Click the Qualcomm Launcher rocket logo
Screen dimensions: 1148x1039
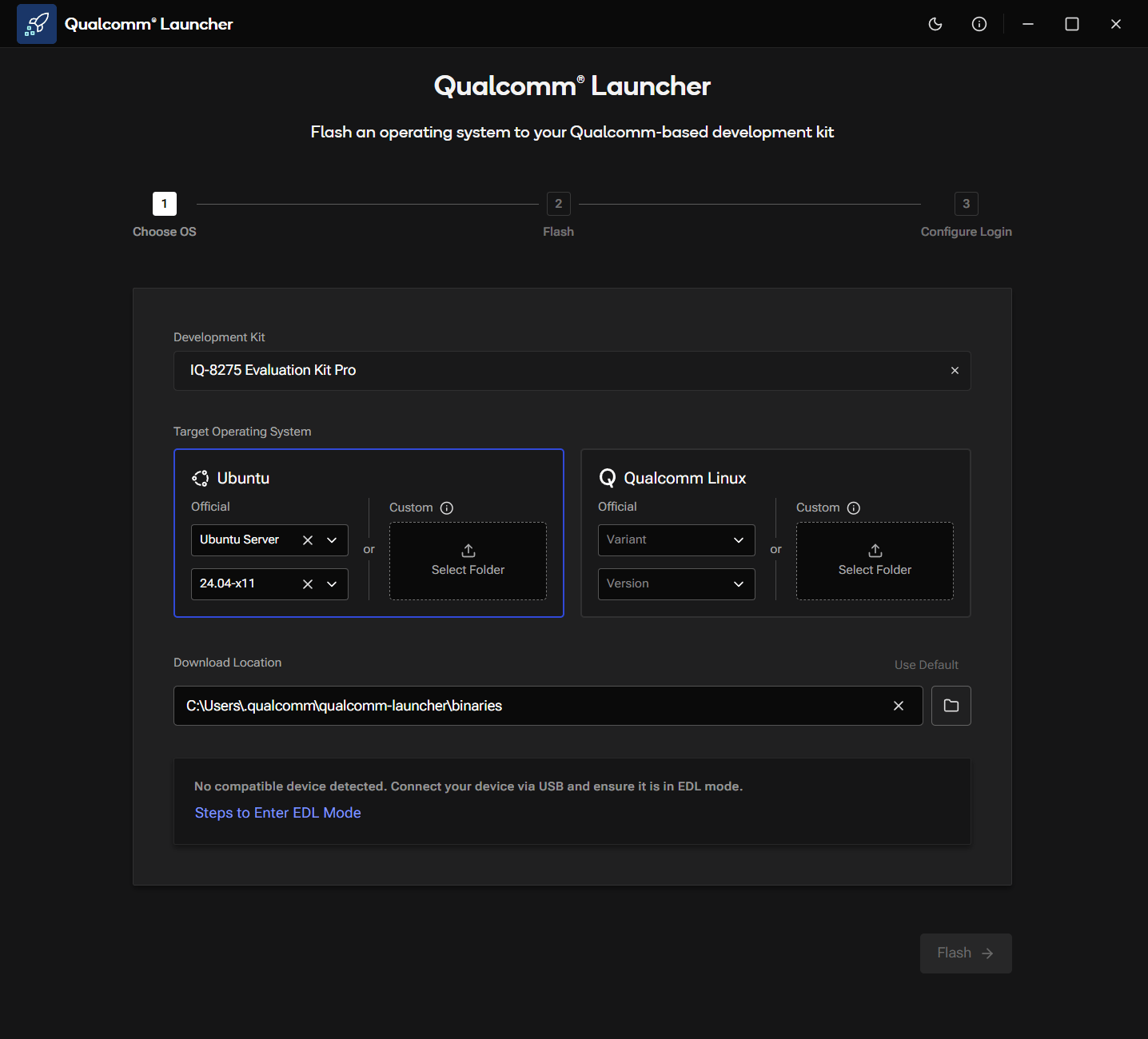pos(37,24)
